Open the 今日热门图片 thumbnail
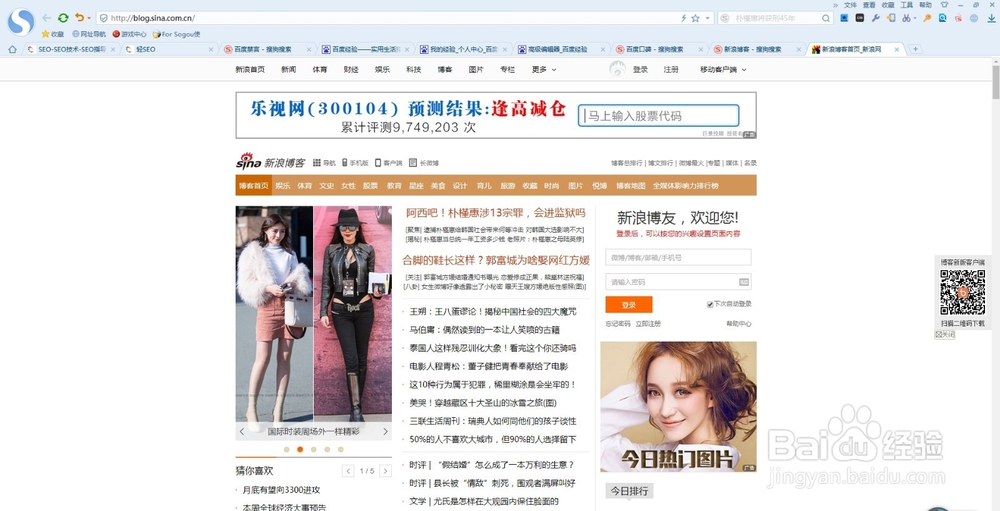This screenshot has height=511, width=1000. click(679, 406)
